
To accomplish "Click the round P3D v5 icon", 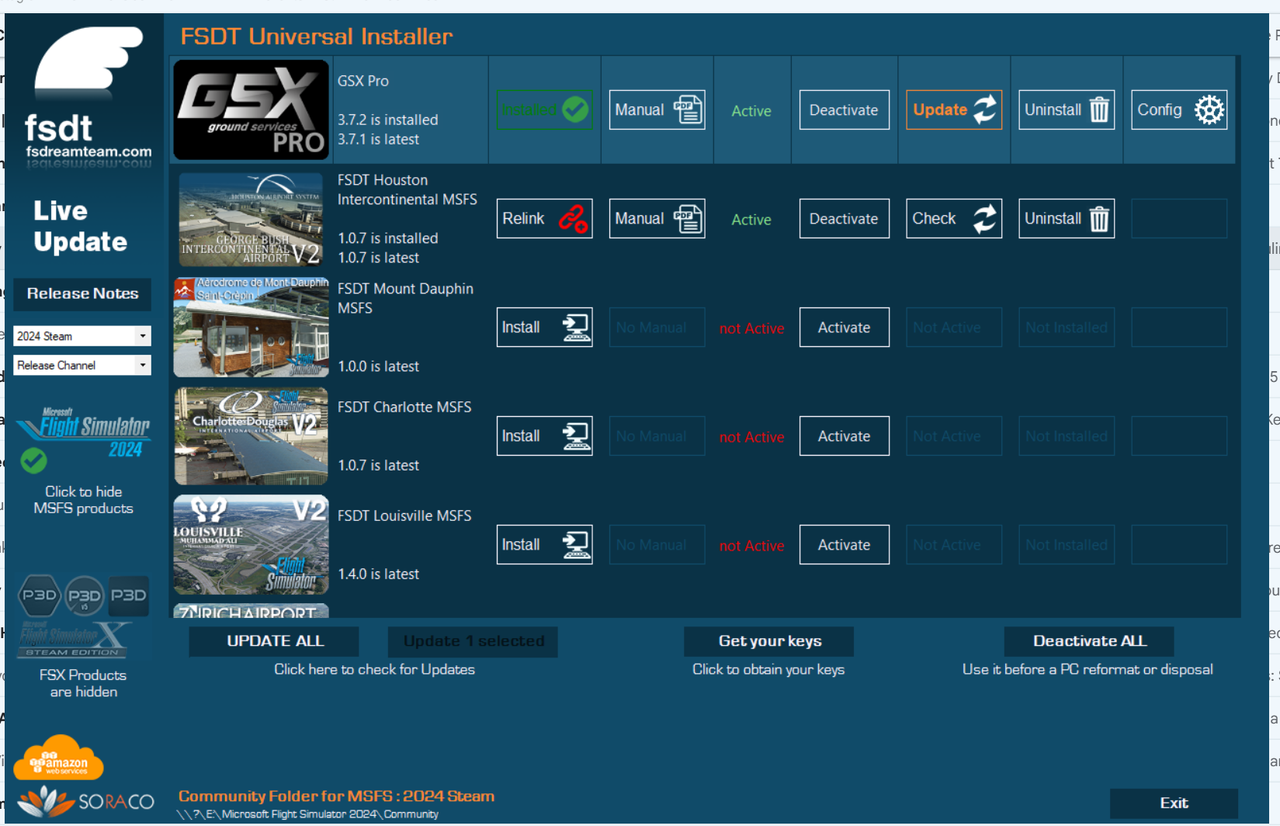I will pyautogui.click(x=84, y=597).
